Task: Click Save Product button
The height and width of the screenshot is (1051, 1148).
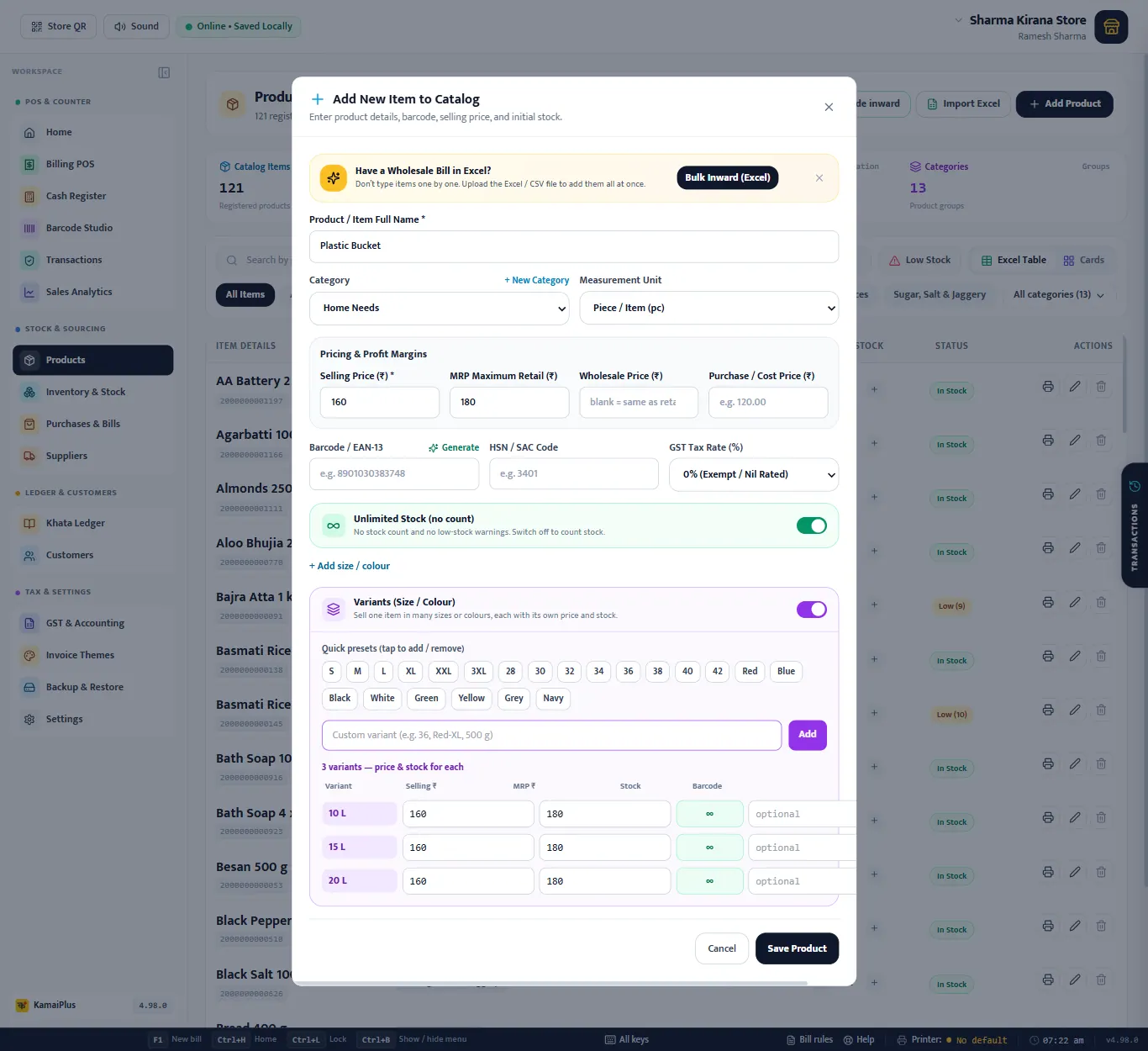Action: (x=797, y=948)
